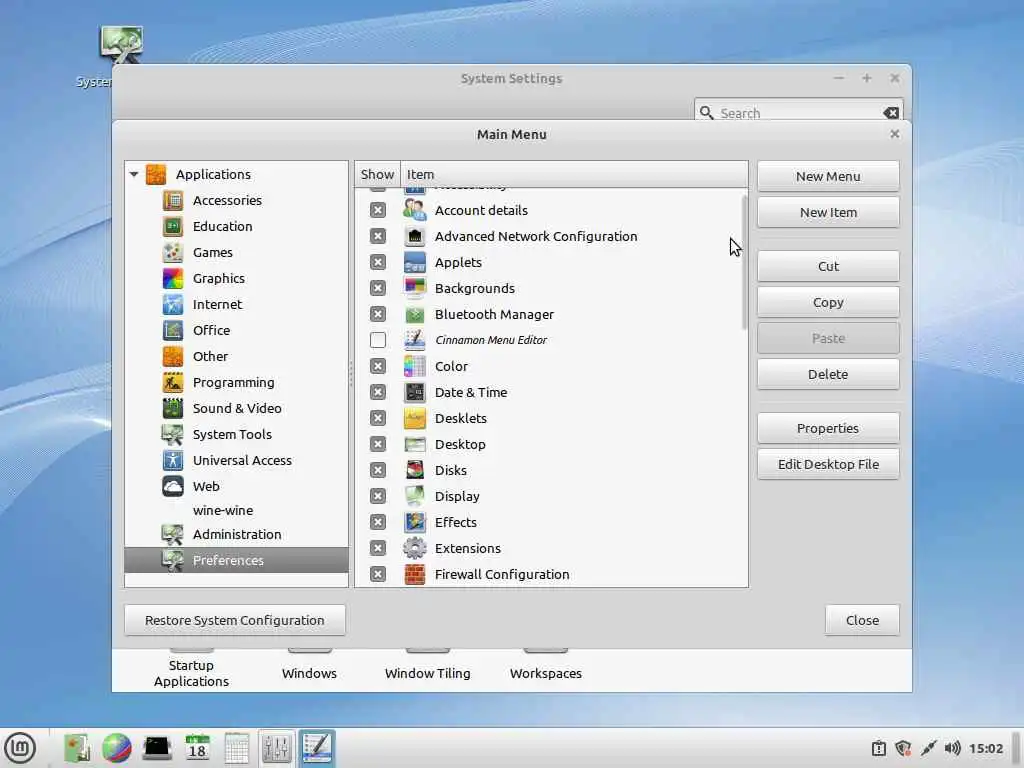
Task: Click the Delete button
Action: 828,374
